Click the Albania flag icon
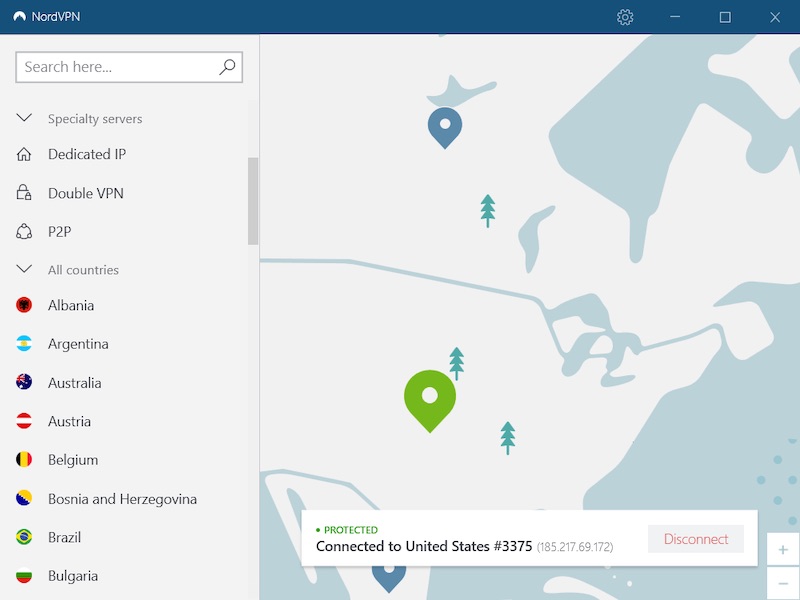This screenshot has height=600, width=800. [24, 305]
